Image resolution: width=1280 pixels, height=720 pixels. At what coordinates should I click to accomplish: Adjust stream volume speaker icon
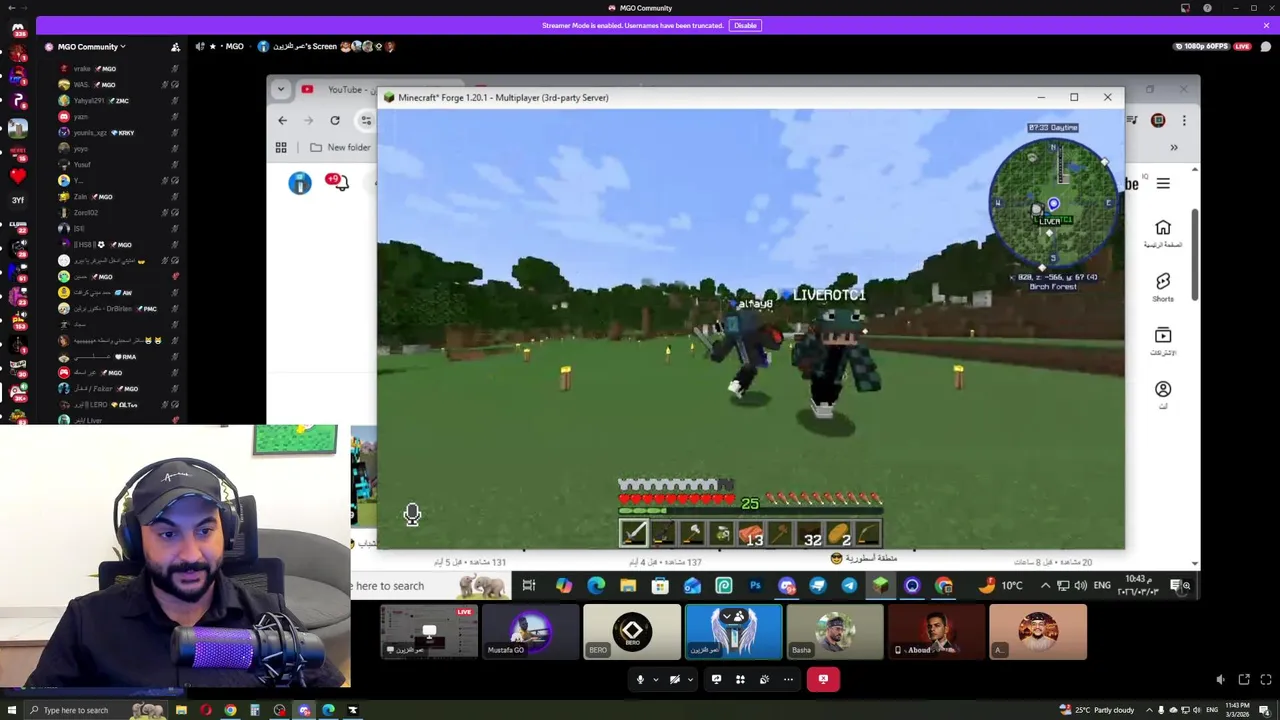1220,680
